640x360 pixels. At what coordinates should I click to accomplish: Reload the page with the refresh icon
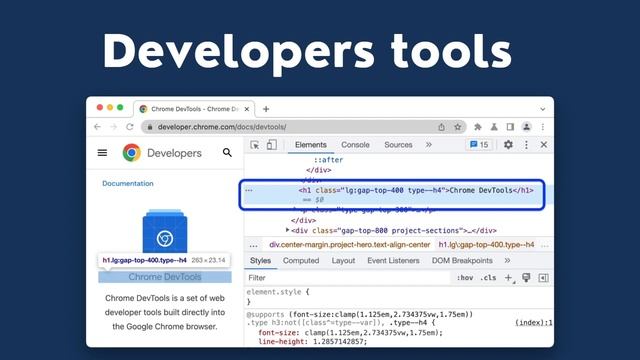[x=130, y=127]
